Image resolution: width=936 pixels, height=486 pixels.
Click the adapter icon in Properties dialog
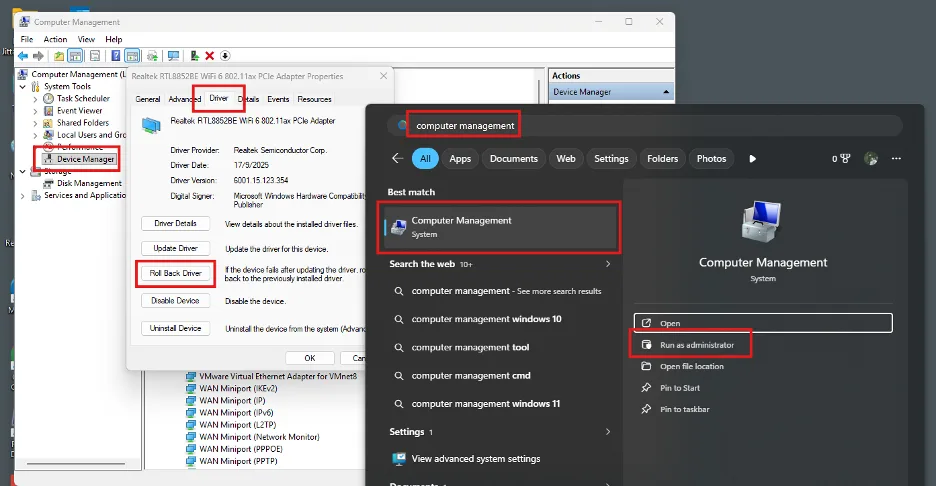[x=151, y=125]
